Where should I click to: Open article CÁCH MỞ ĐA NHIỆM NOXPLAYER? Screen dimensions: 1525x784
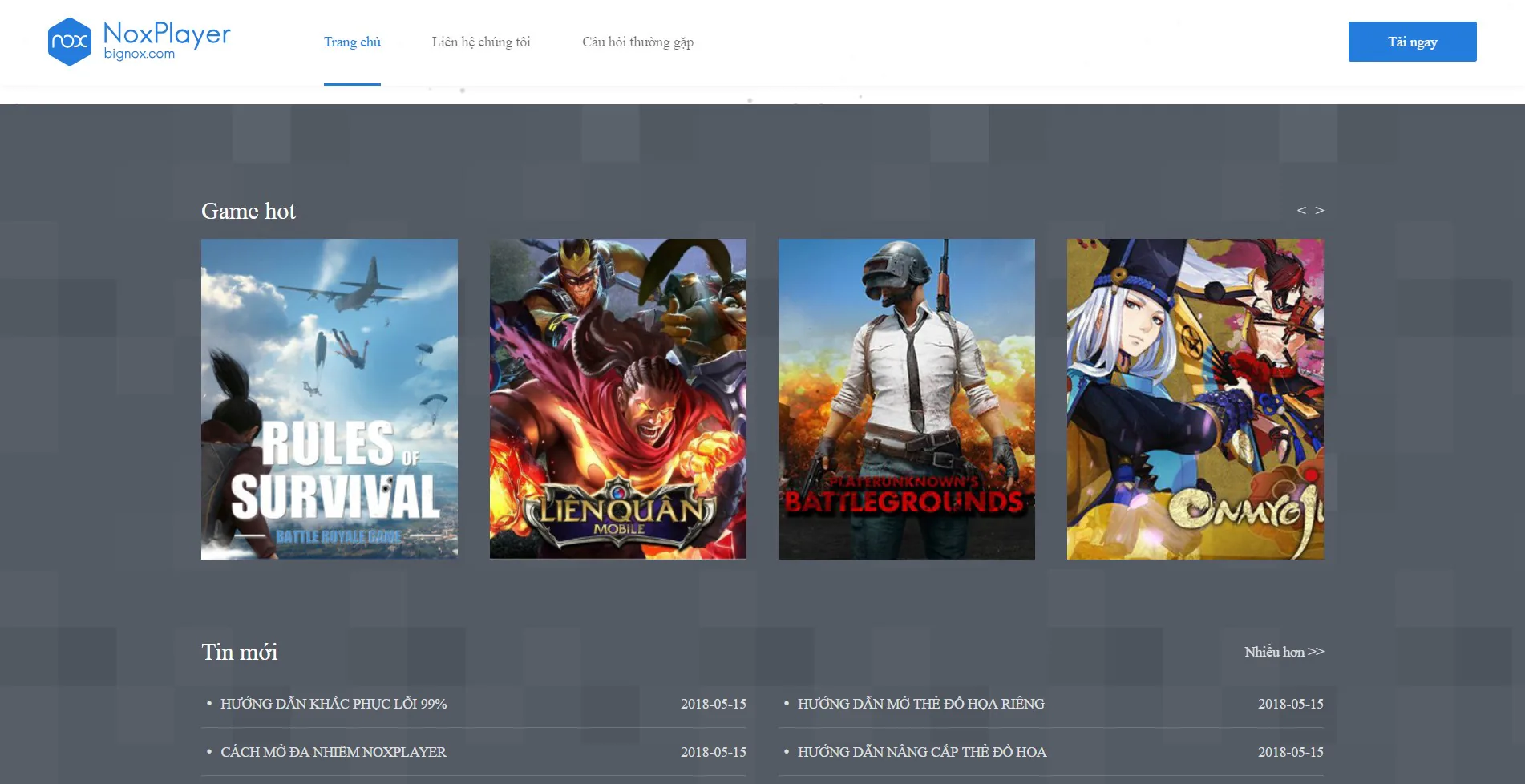click(334, 752)
